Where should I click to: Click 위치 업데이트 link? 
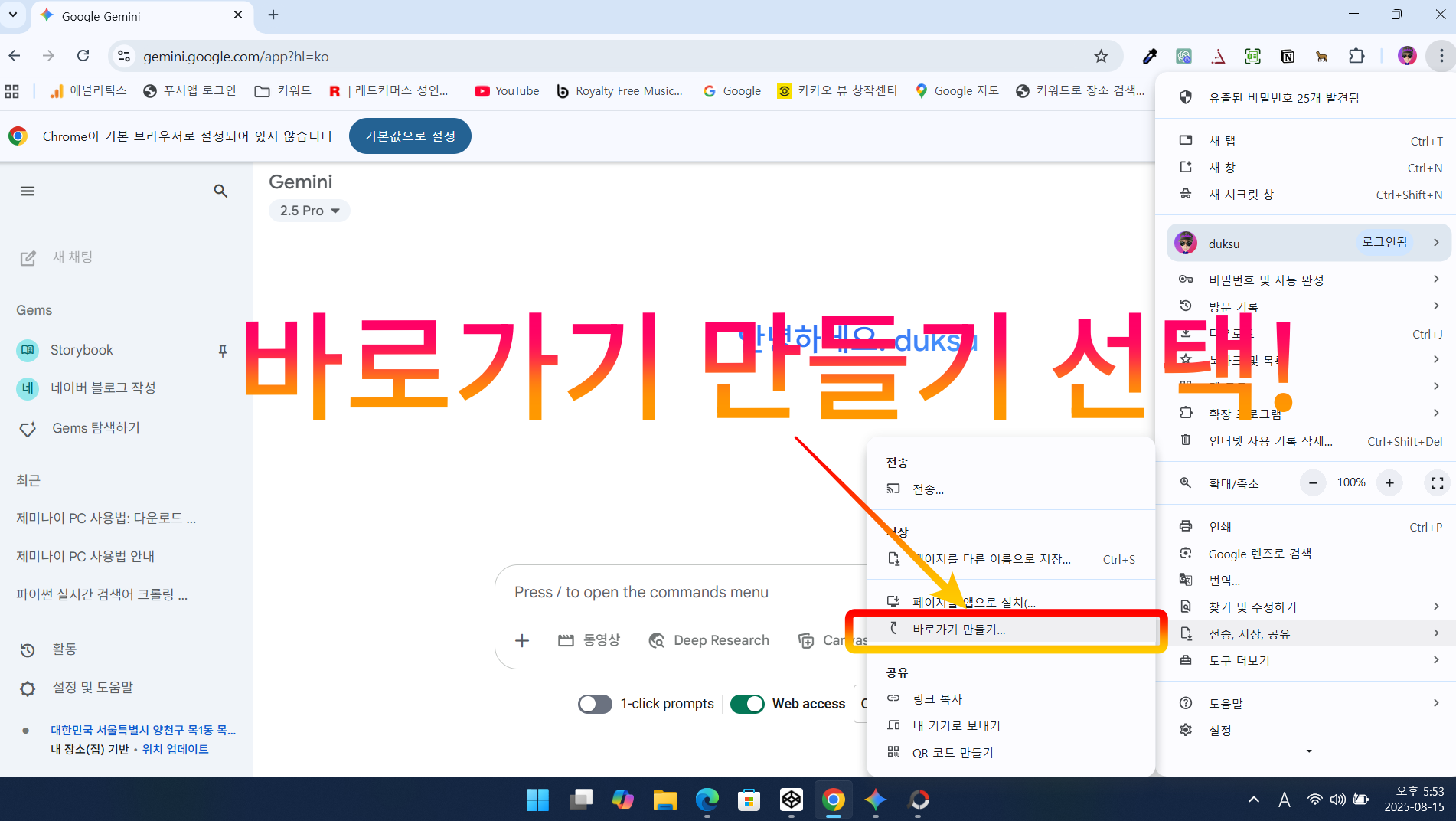coord(175,749)
